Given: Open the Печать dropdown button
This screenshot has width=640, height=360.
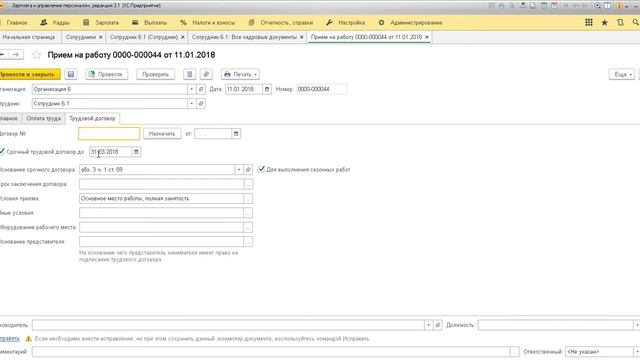Looking at the screenshot, I should click(x=240, y=74).
